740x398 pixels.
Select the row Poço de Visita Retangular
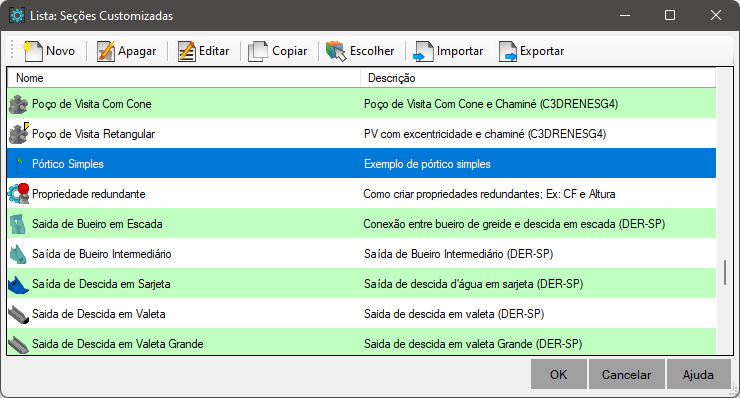pos(362,134)
